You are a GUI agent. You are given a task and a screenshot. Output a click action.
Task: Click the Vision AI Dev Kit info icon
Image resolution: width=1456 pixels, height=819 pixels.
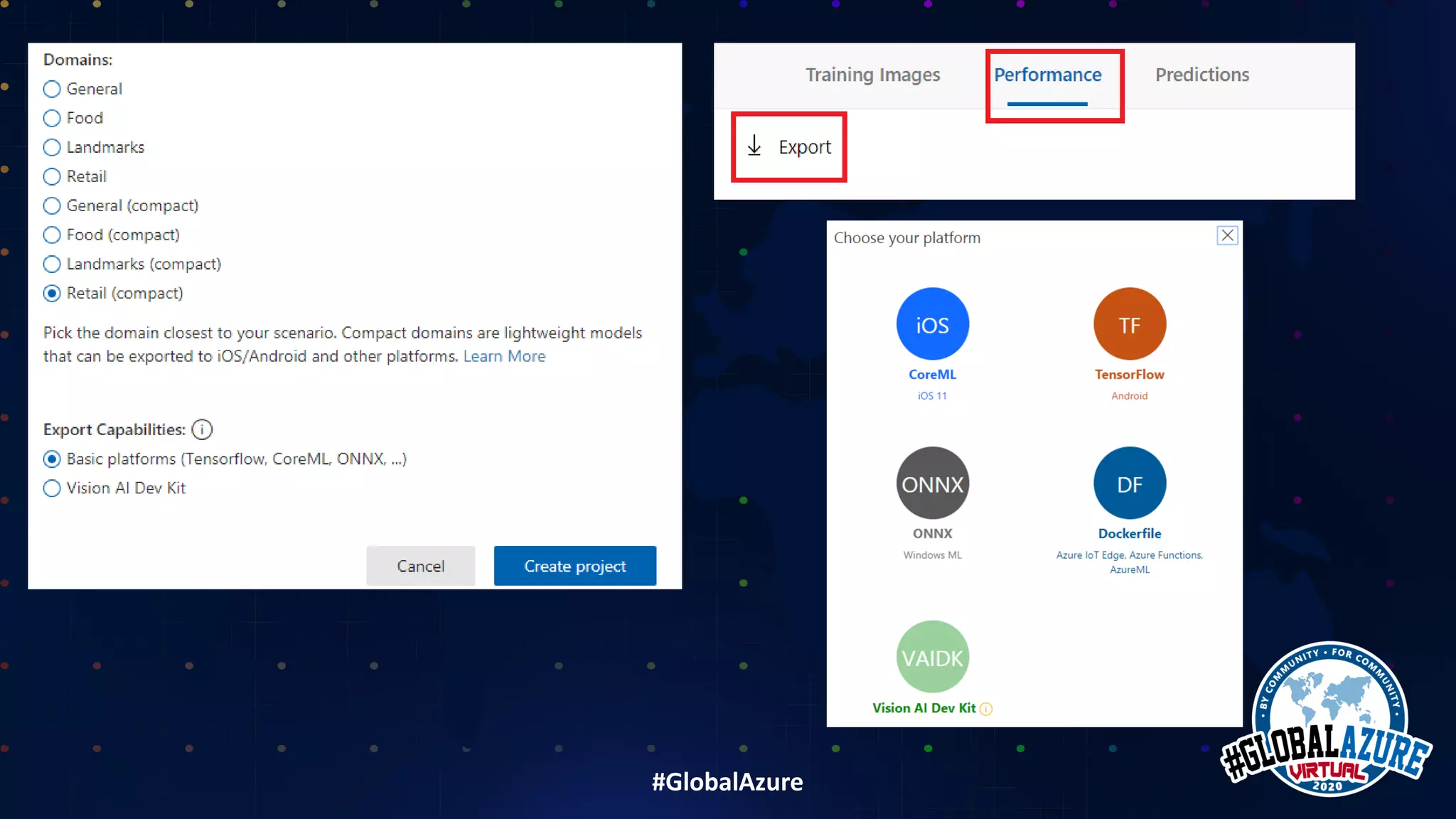coord(986,709)
